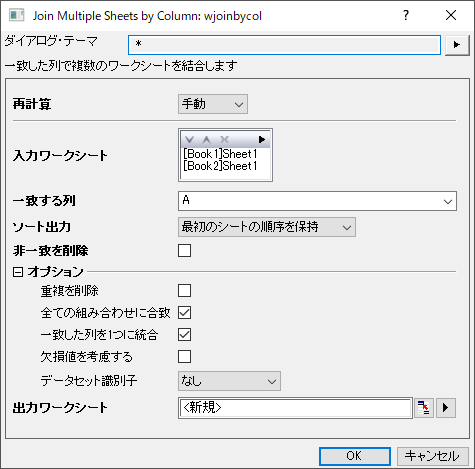475x469 pixels.
Task: Click the 一致する列 label
Action: [44, 201]
